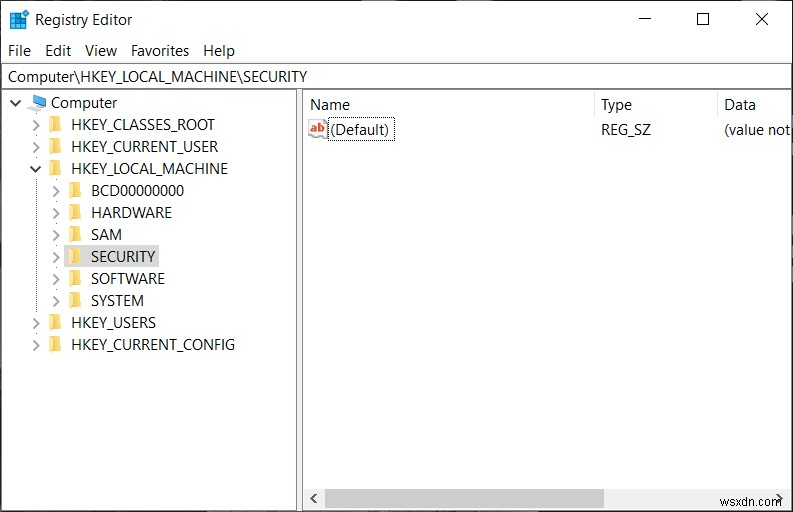Select the SAM key label
Screen dimensions: 793x512
click(x=106, y=235)
